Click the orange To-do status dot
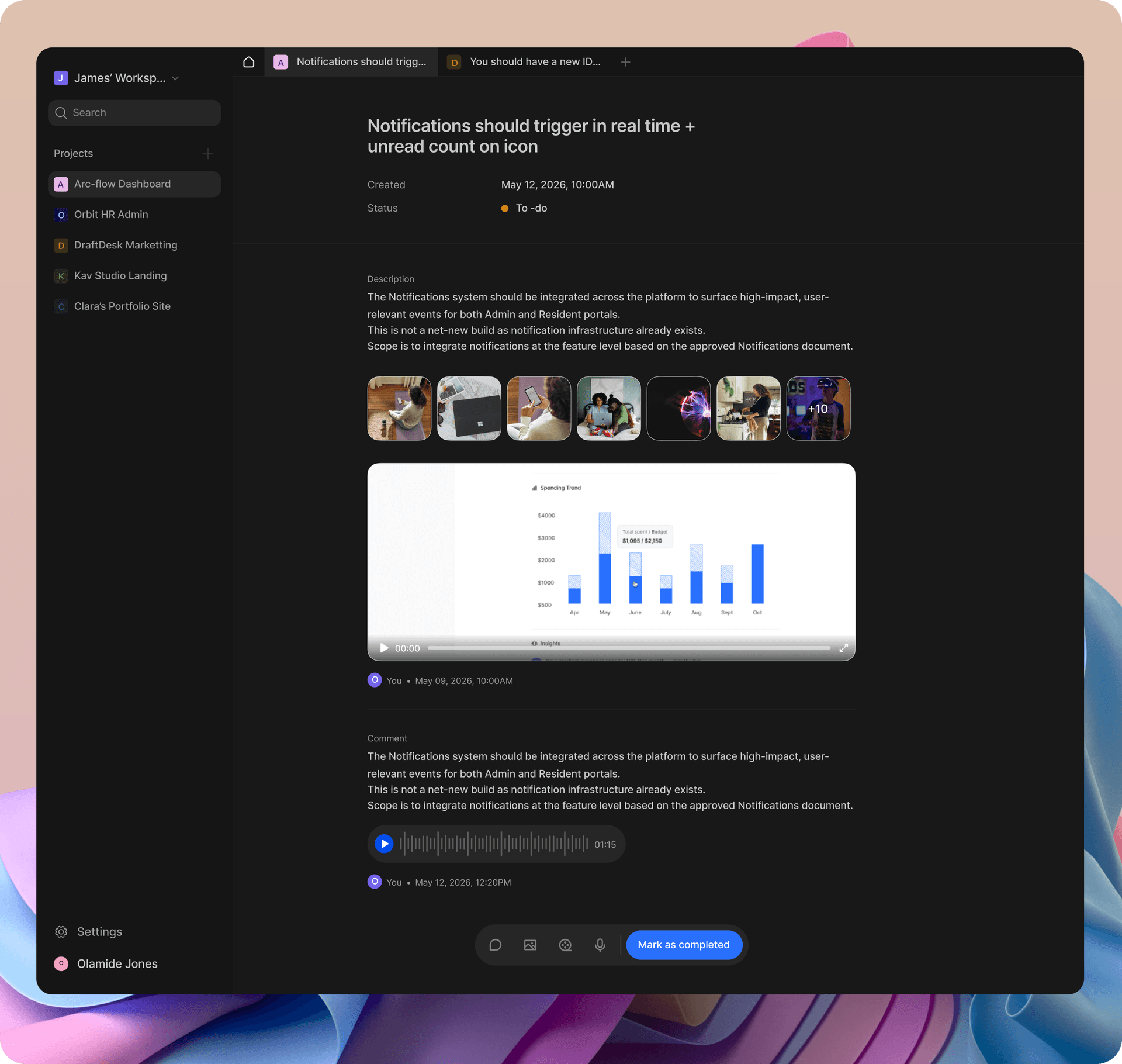The height and width of the screenshot is (1064, 1122). (x=505, y=209)
